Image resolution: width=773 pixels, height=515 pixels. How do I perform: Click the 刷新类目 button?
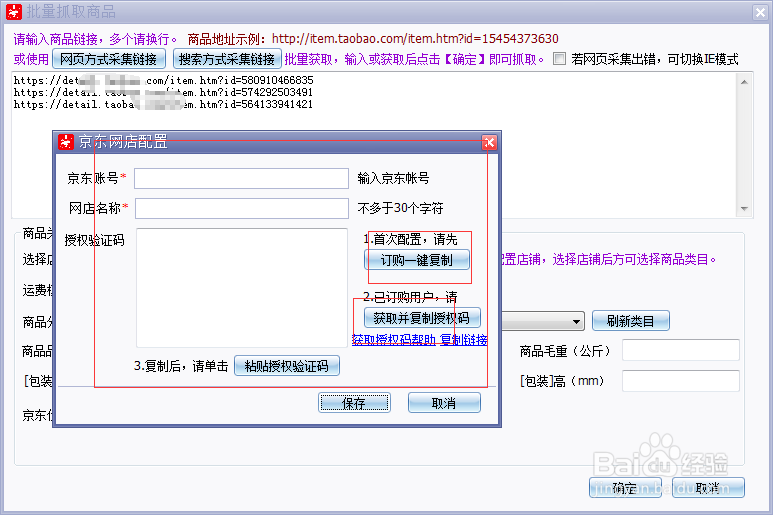631,321
